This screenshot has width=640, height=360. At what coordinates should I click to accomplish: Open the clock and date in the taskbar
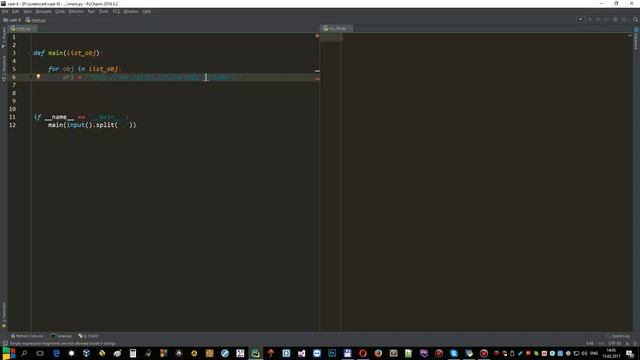[611, 353]
